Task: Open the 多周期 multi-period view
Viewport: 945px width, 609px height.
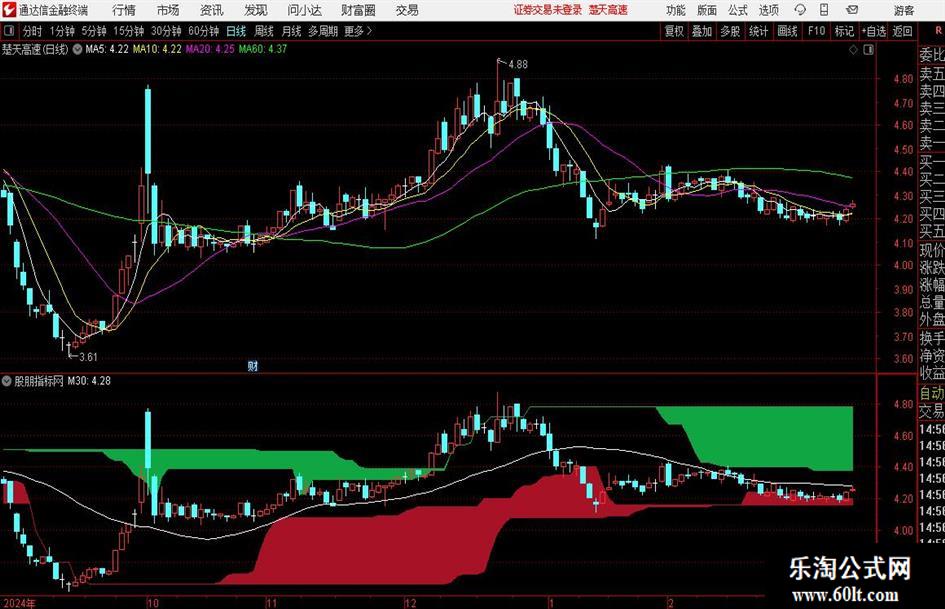Action: pyautogui.click(x=323, y=31)
